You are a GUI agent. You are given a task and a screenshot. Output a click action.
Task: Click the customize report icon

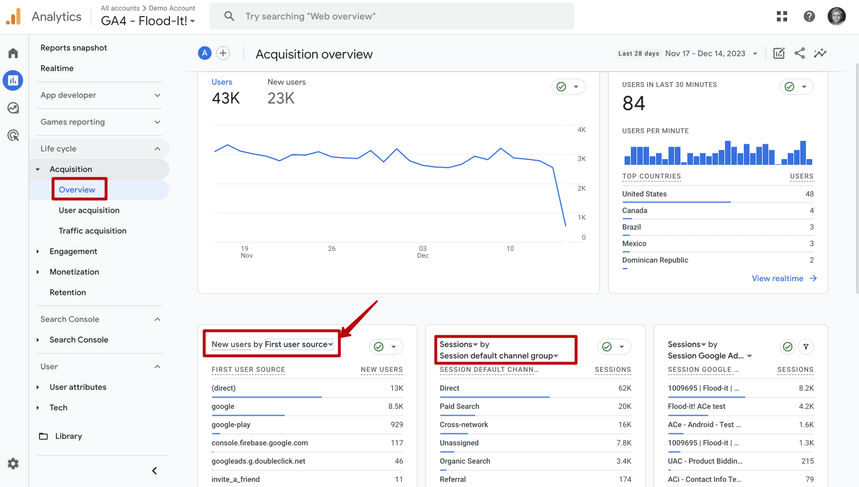point(778,53)
